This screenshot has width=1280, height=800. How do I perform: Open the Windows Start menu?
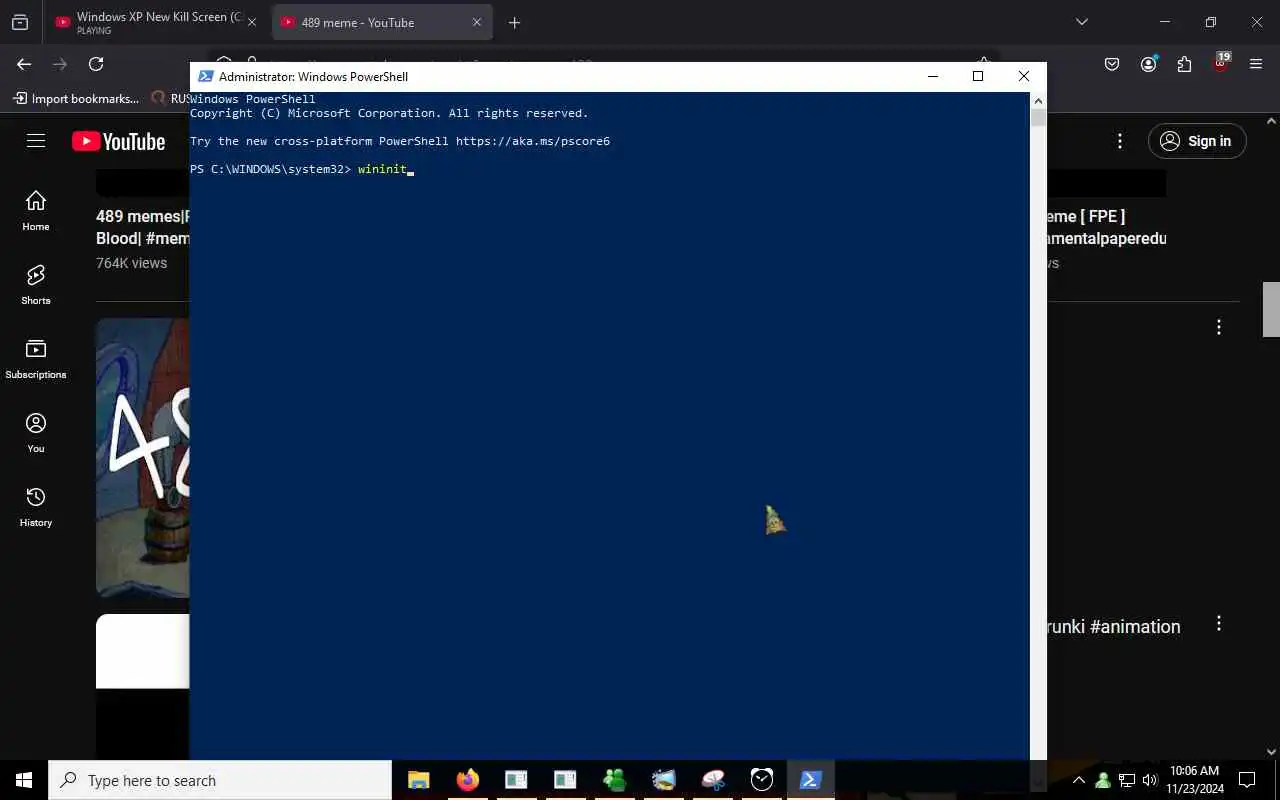(x=24, y=780)
